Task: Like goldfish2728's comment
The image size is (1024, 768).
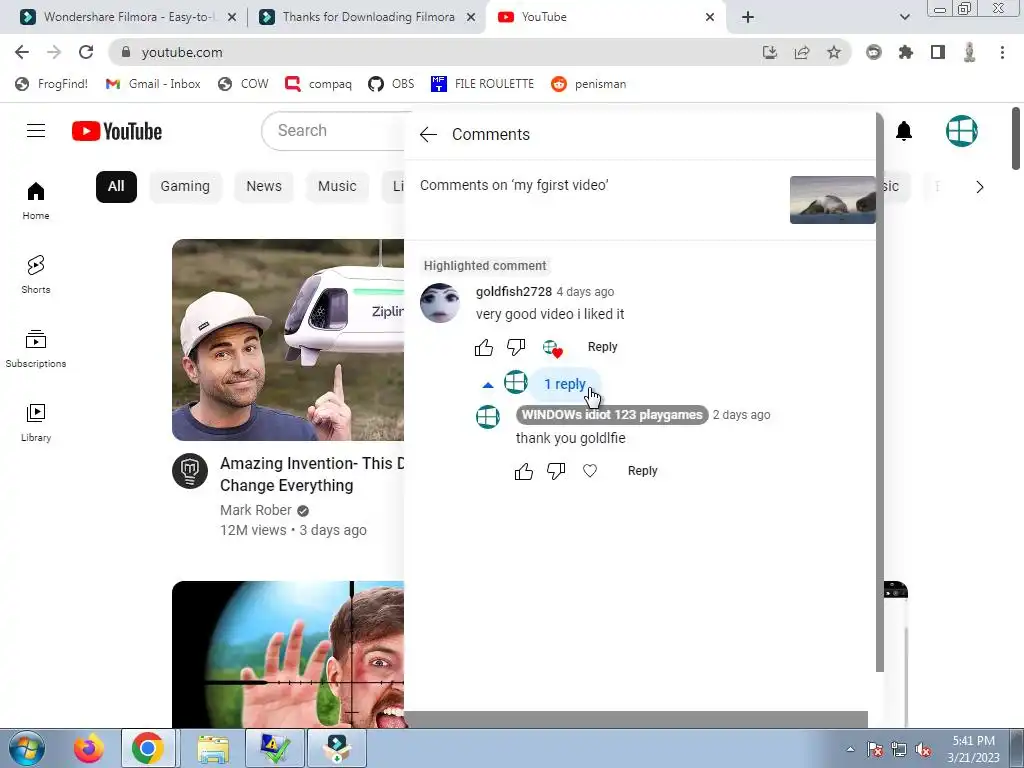Action: click(484, 347)
